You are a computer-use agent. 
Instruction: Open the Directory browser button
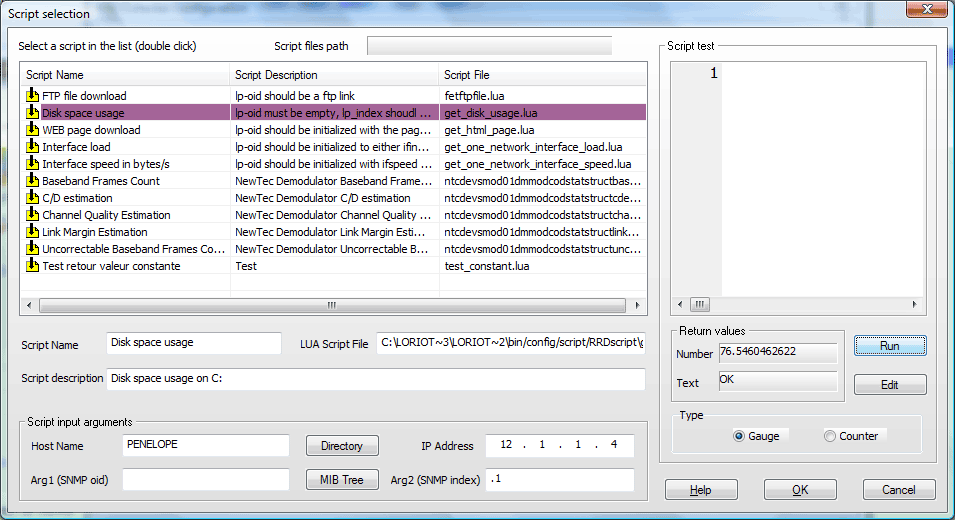pos(342,446)
